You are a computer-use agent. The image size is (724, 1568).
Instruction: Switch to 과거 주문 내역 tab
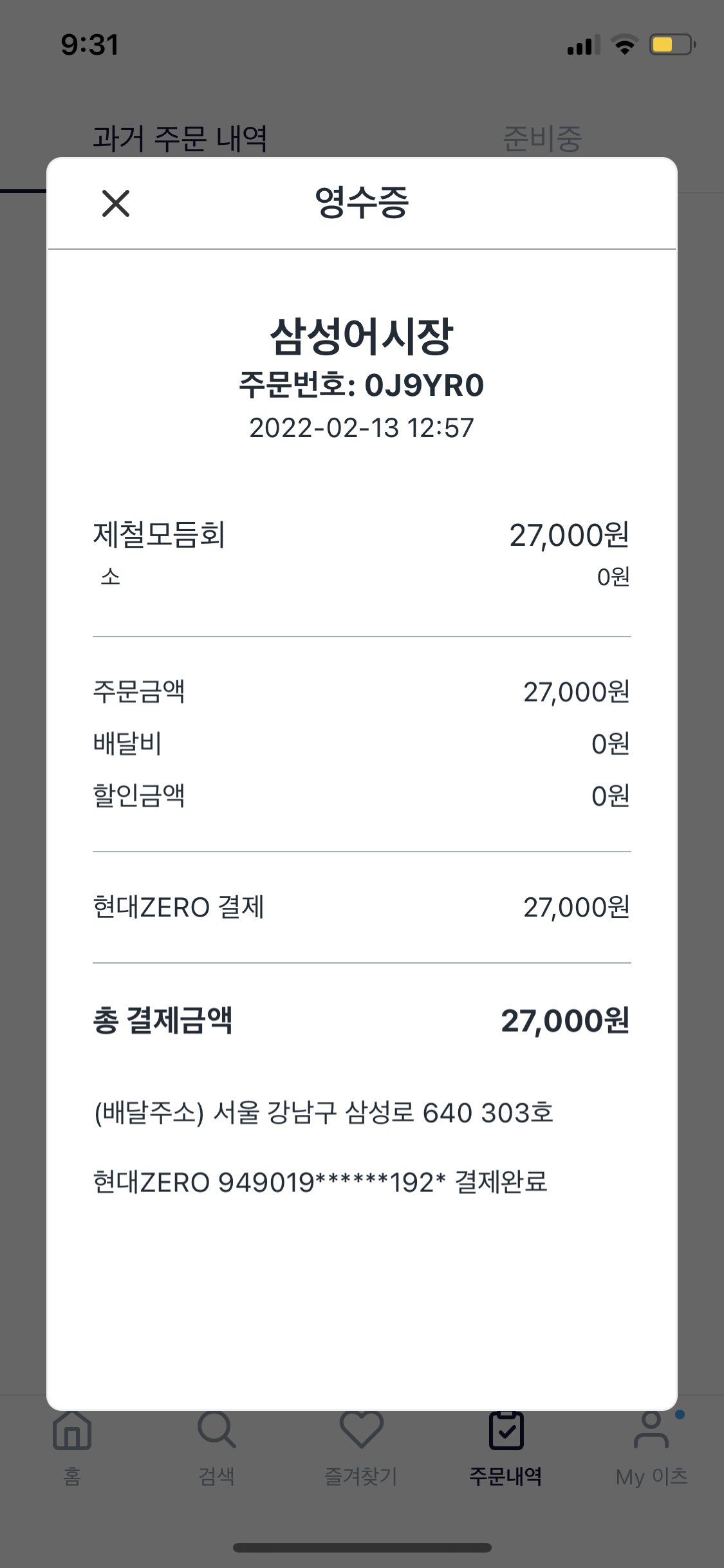click(x=180, y=138)
